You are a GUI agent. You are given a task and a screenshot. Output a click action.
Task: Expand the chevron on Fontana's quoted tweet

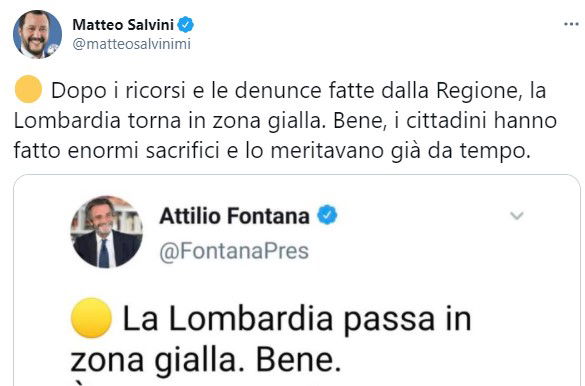517,216
